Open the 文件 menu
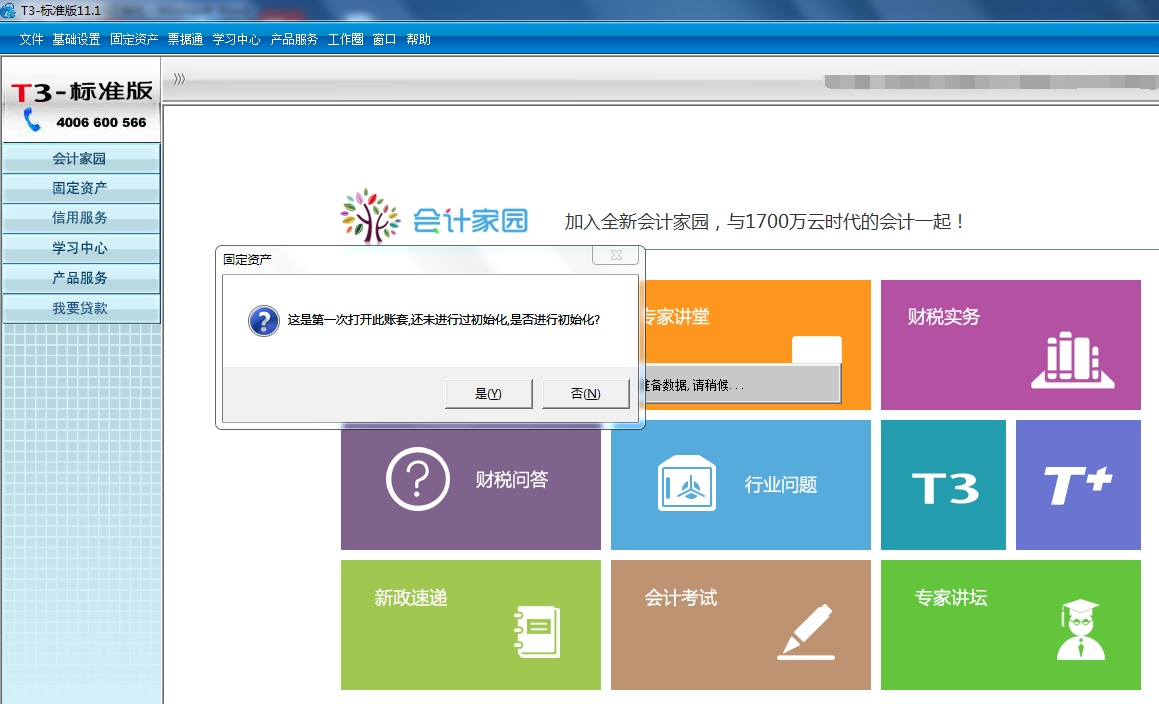Viewport: 1159px width, 704px height. tap(31, 39)
